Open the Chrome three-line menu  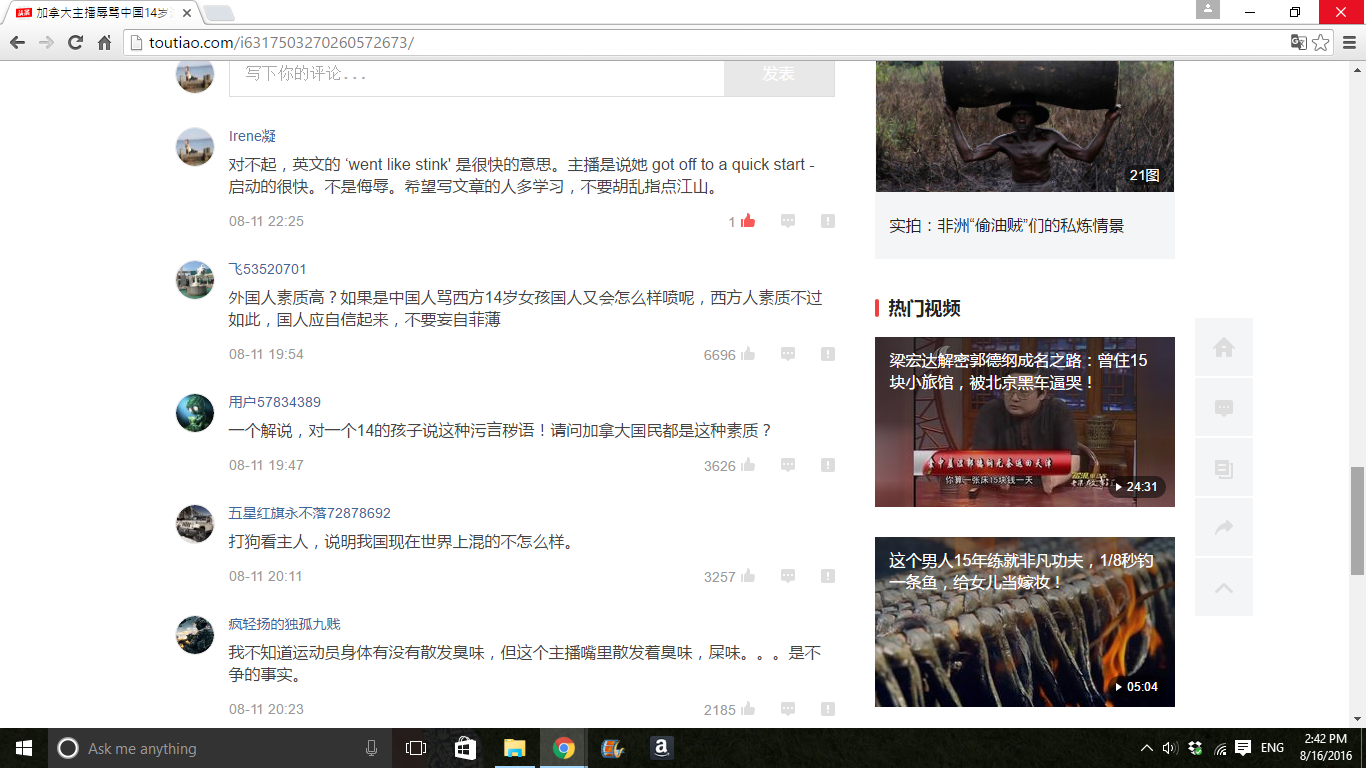pos(1349,42)
